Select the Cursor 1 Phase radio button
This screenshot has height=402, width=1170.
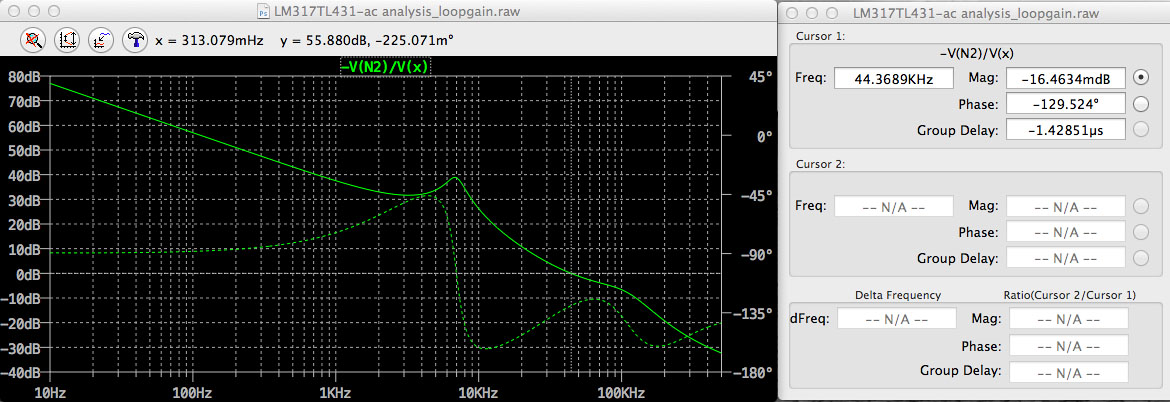[x=1140, y=104]
